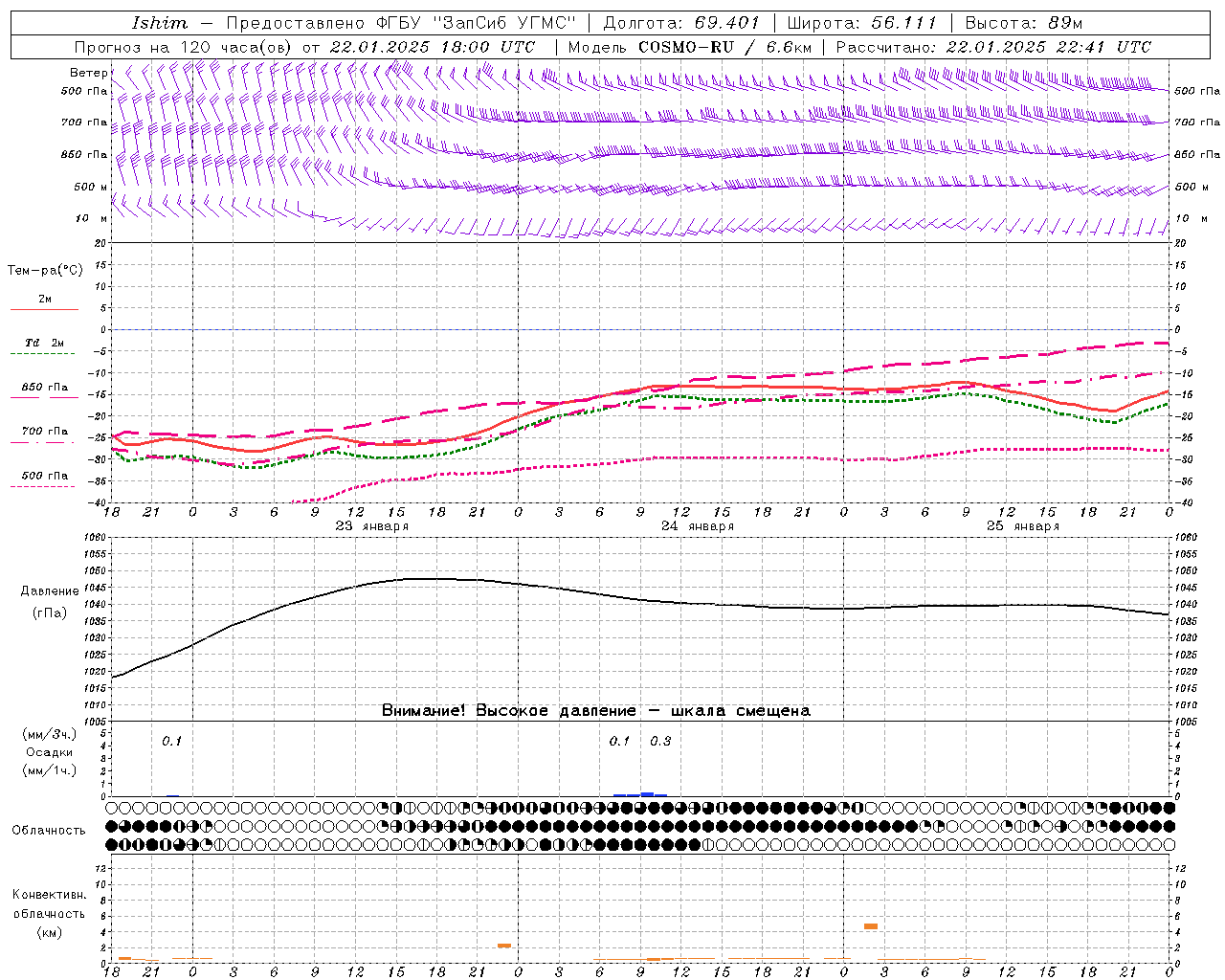Click the (мм/1ч.) precipitation unit label
Image resolution: width=1225 pixels, height=980 pixels.
pos(50,770)
